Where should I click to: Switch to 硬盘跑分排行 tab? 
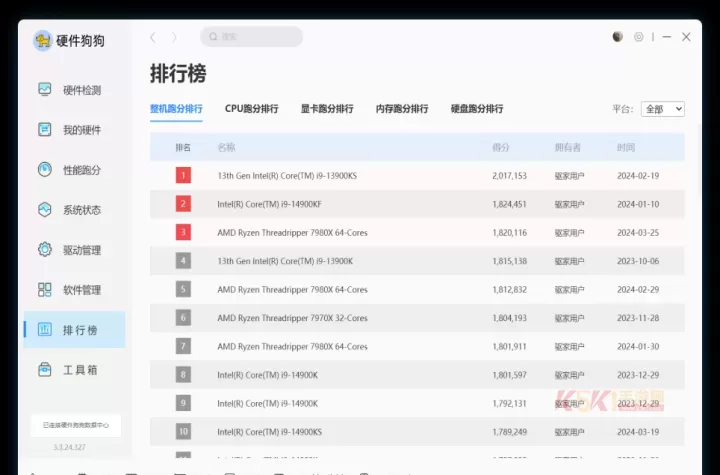pos(477,109)
